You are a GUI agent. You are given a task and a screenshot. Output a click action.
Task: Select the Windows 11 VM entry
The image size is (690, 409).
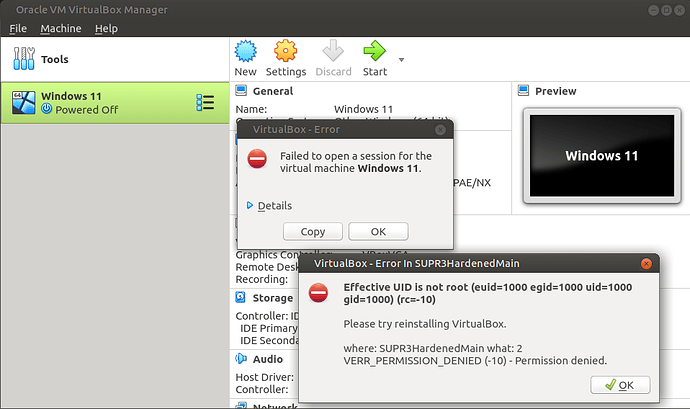(x=115, y=103)
